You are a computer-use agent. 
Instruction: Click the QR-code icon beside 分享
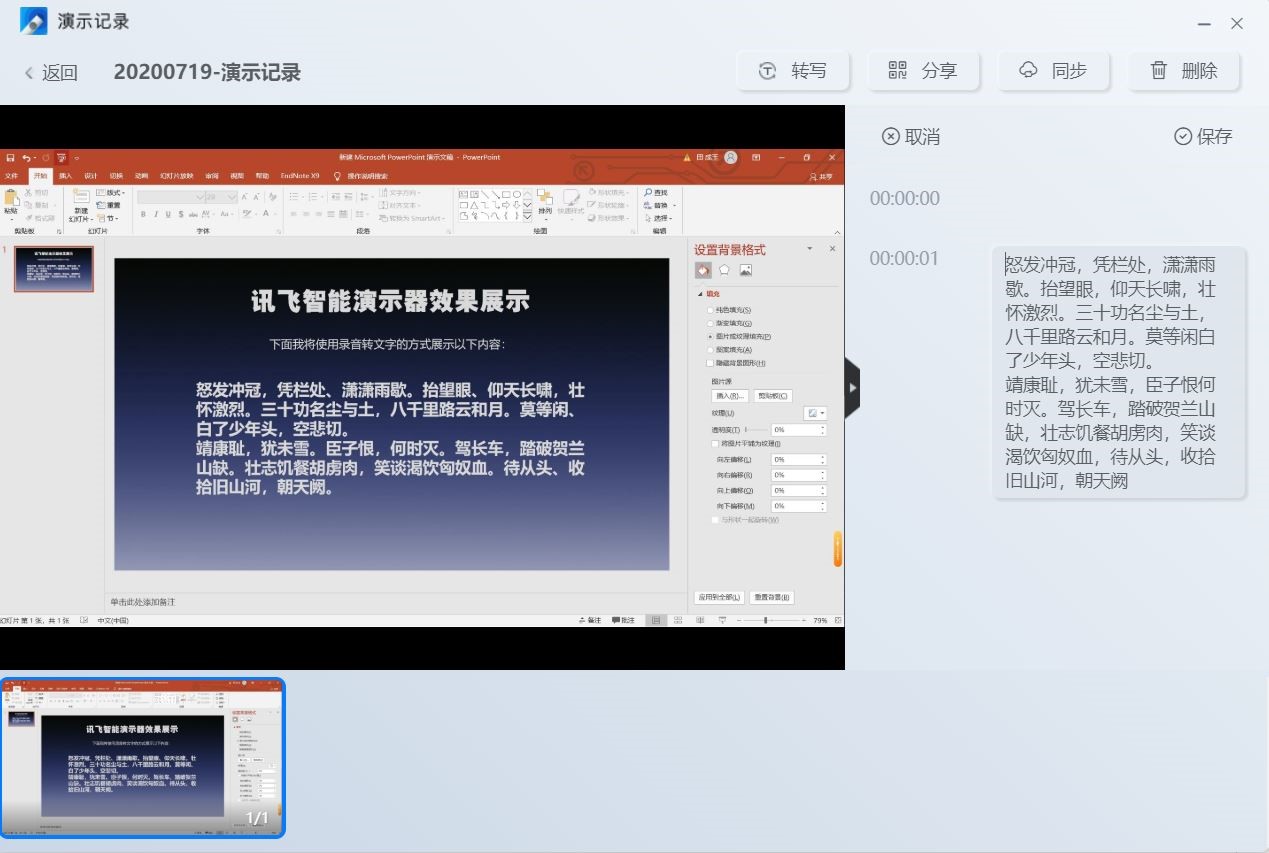tap(897, 70)
